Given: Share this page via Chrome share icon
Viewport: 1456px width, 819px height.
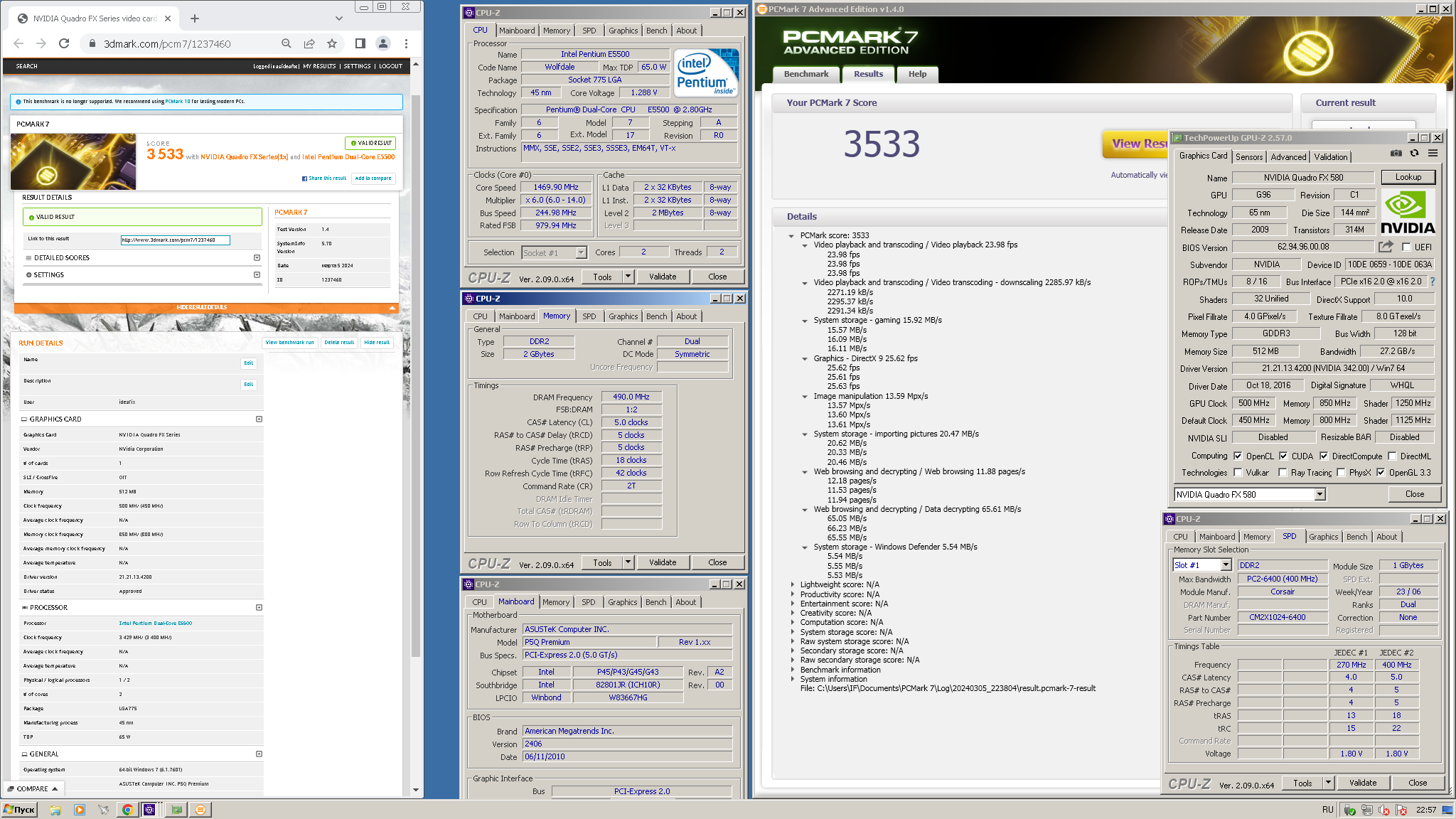Looking at the screenshot, I should click(309, 43).
